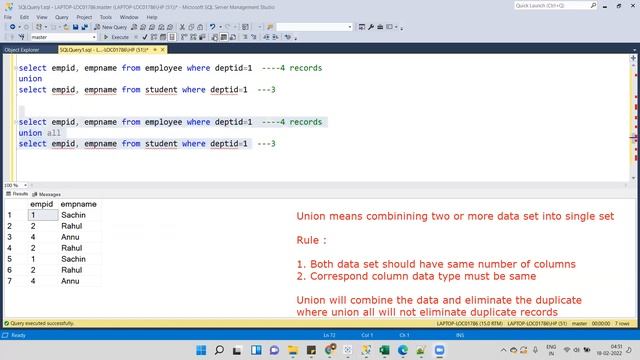Open the Query menu
This screenshot has width=640, height=360.
(x=62, y=17)
